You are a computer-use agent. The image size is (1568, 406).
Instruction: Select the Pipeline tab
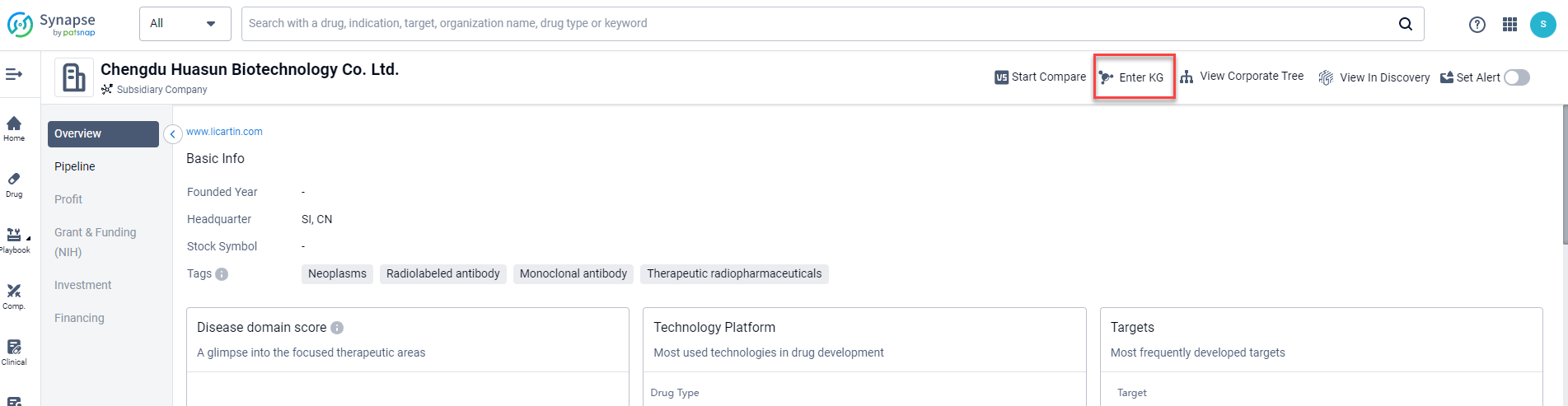(x=75, y=166)
